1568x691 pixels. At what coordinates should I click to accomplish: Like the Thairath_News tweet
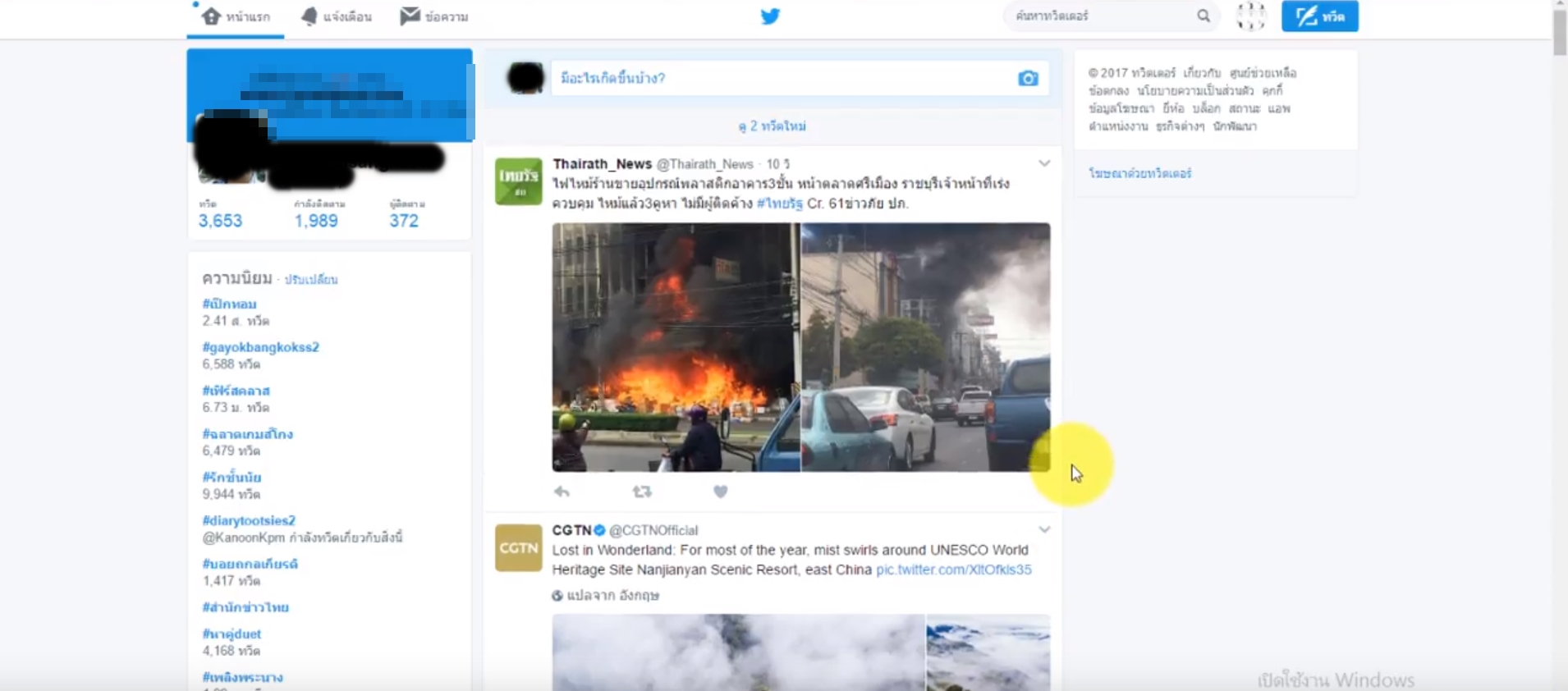720,492
